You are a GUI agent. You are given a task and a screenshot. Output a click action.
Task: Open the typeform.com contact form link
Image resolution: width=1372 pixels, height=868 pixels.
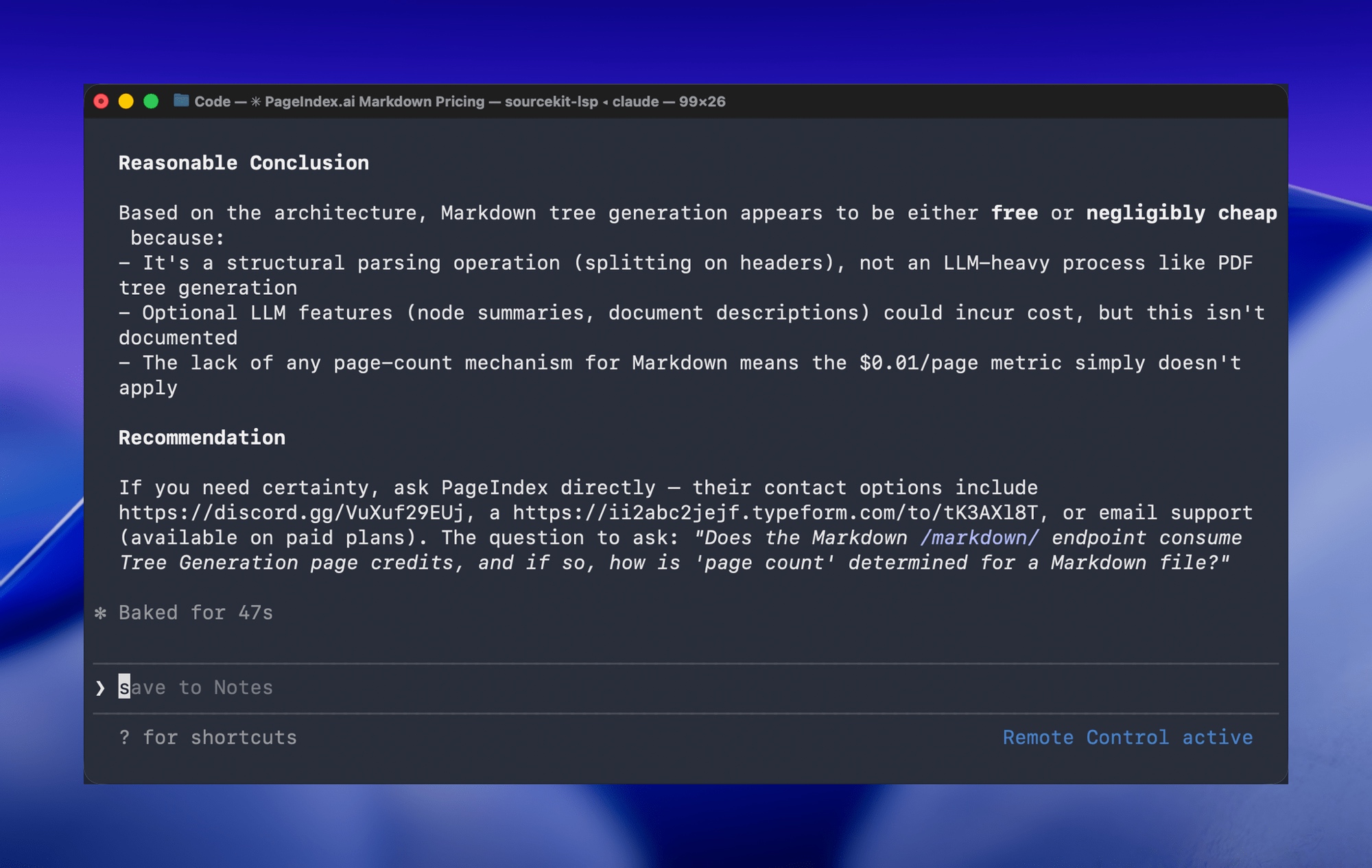point(775,513)
